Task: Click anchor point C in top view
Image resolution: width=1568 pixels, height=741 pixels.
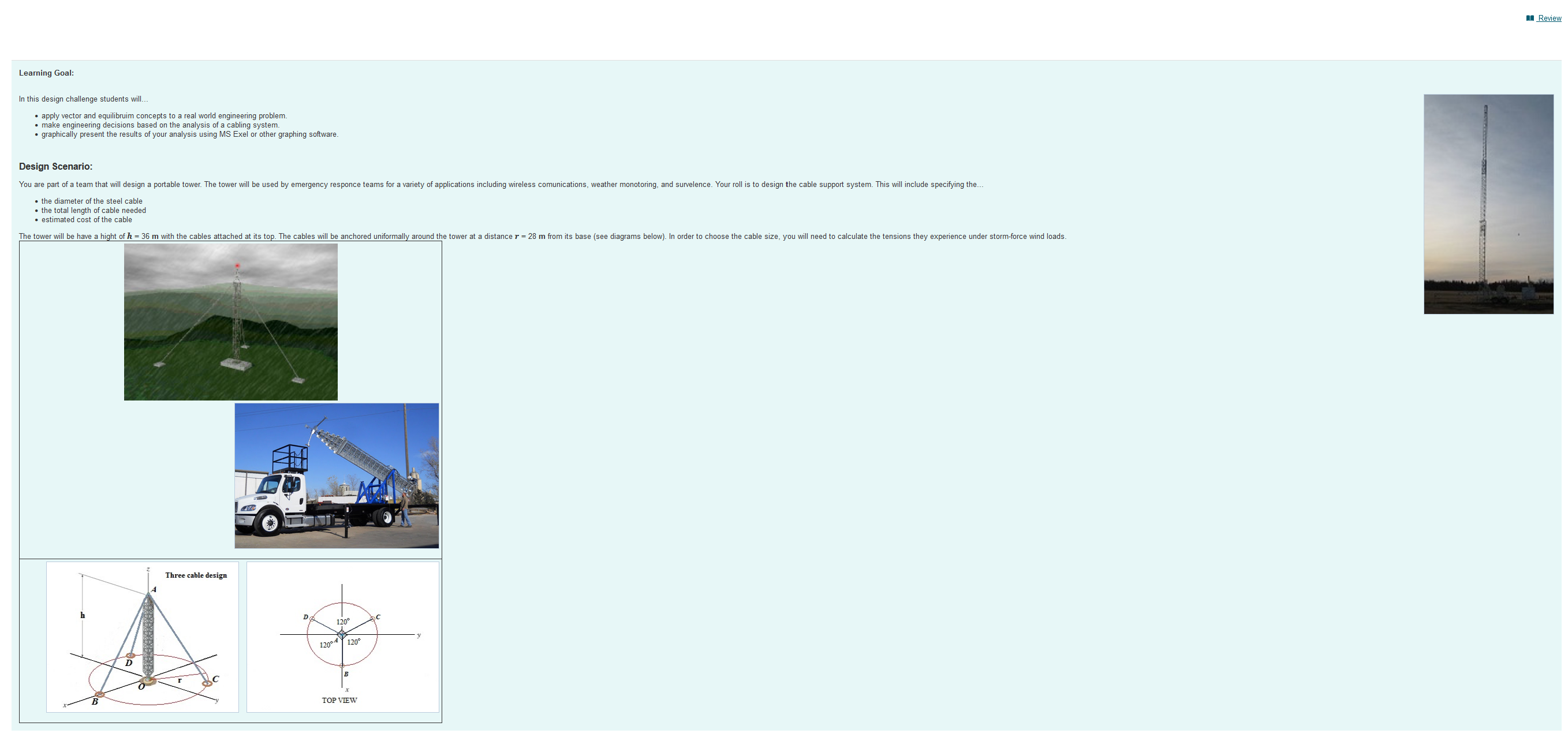Action: (373, 619)
